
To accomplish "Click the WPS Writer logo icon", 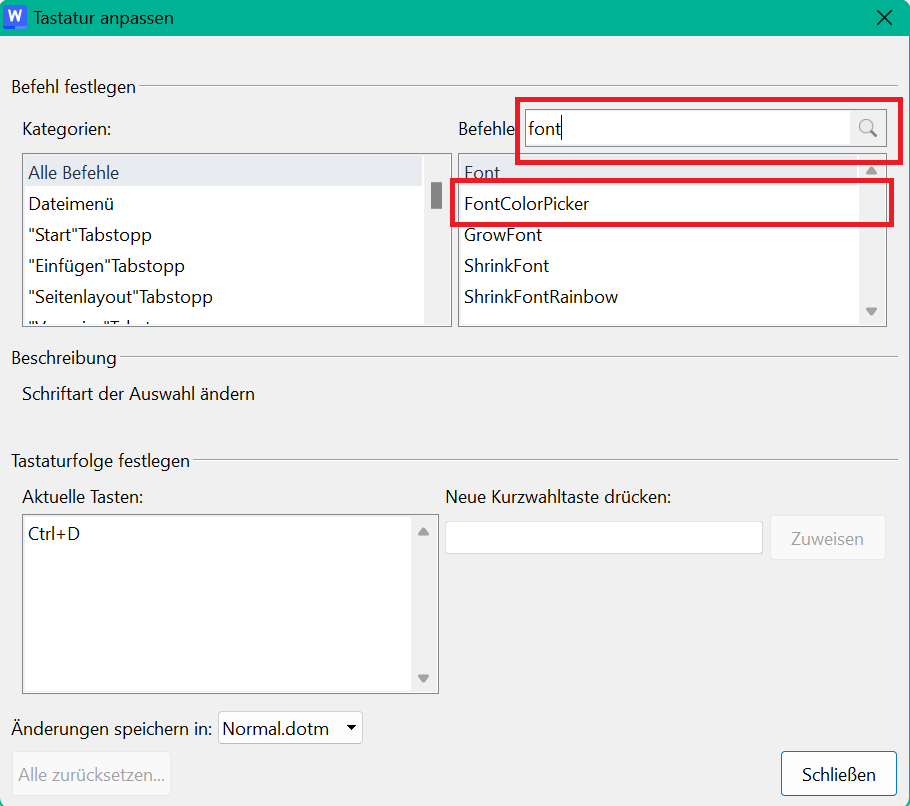I will pyautogui.click(x=15, y=17).
